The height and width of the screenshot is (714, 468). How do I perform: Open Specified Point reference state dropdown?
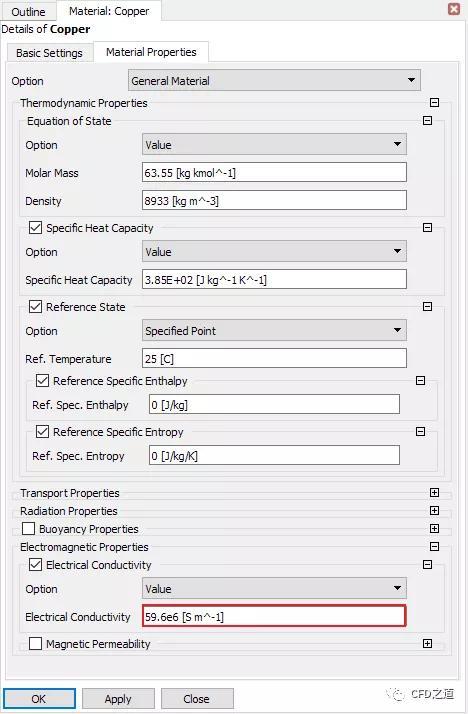tap(274, 331)
